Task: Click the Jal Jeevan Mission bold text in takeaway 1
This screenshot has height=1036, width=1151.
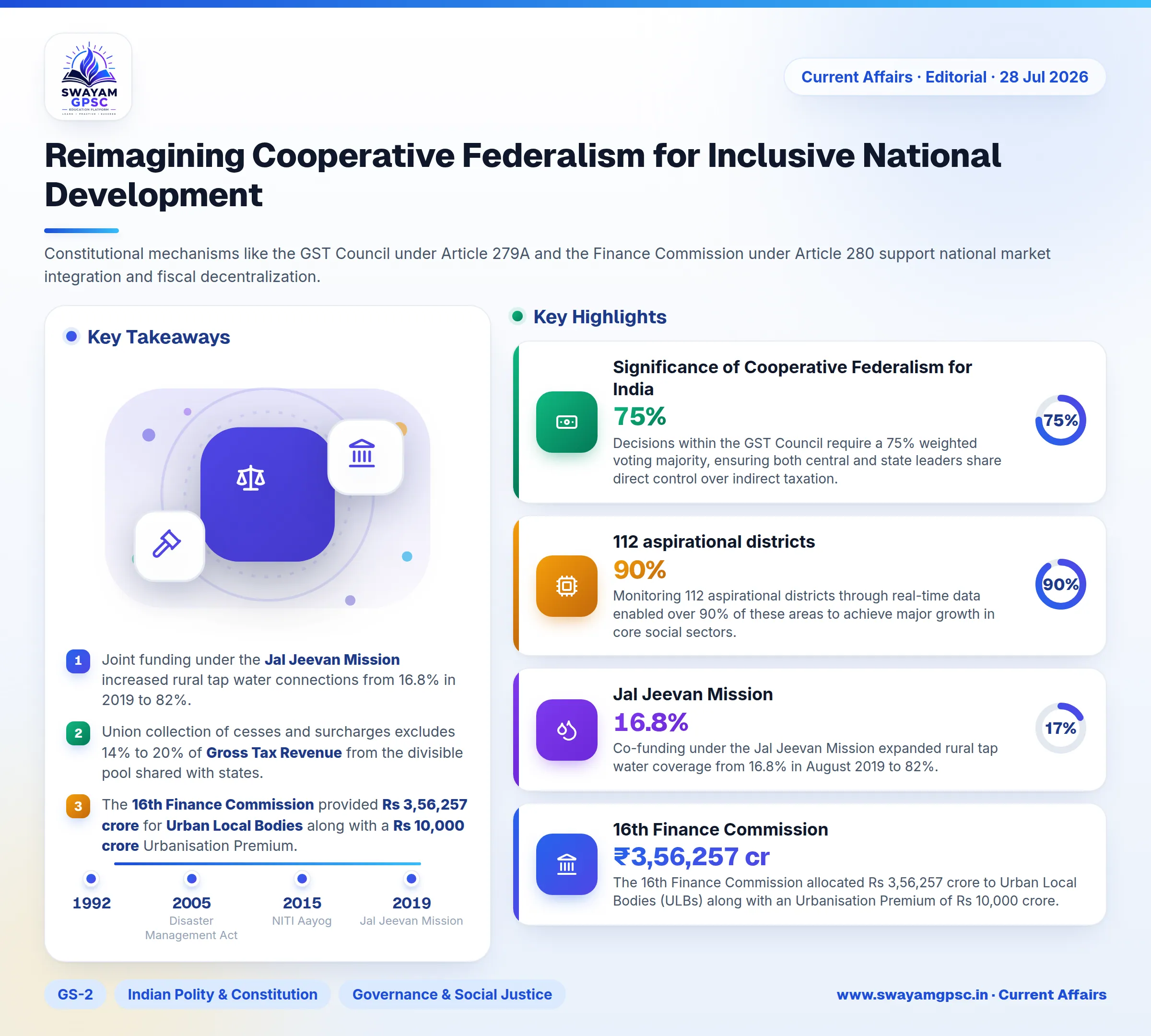Action: [x=332, y=659]
